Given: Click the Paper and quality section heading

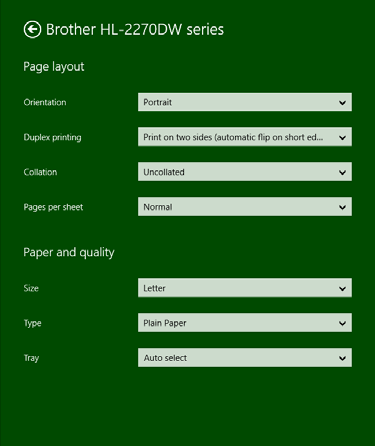Looking at the screenshot, I should tap(69, 252).
